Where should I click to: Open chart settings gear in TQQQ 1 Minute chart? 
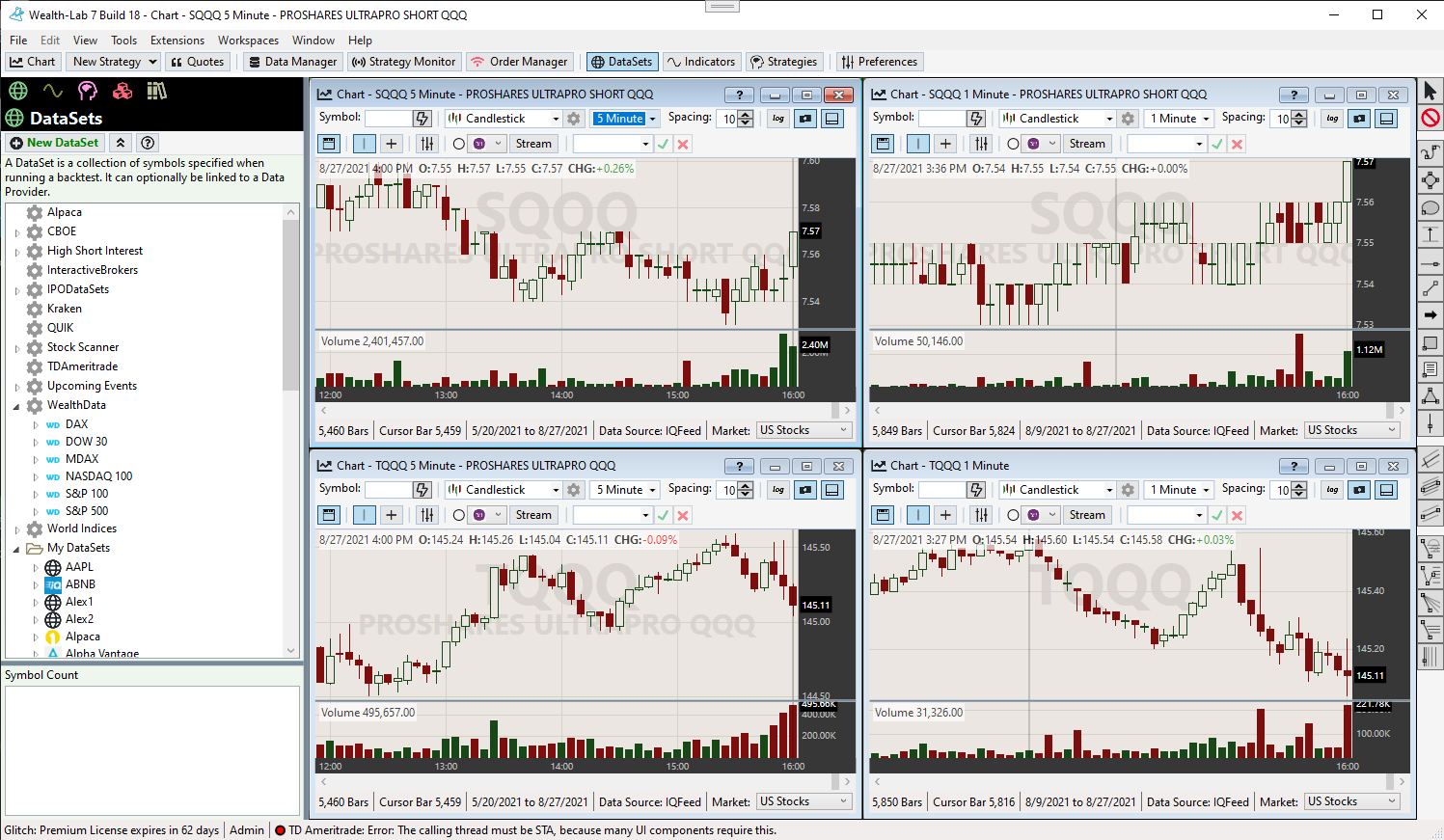(x=1128, y=489)
